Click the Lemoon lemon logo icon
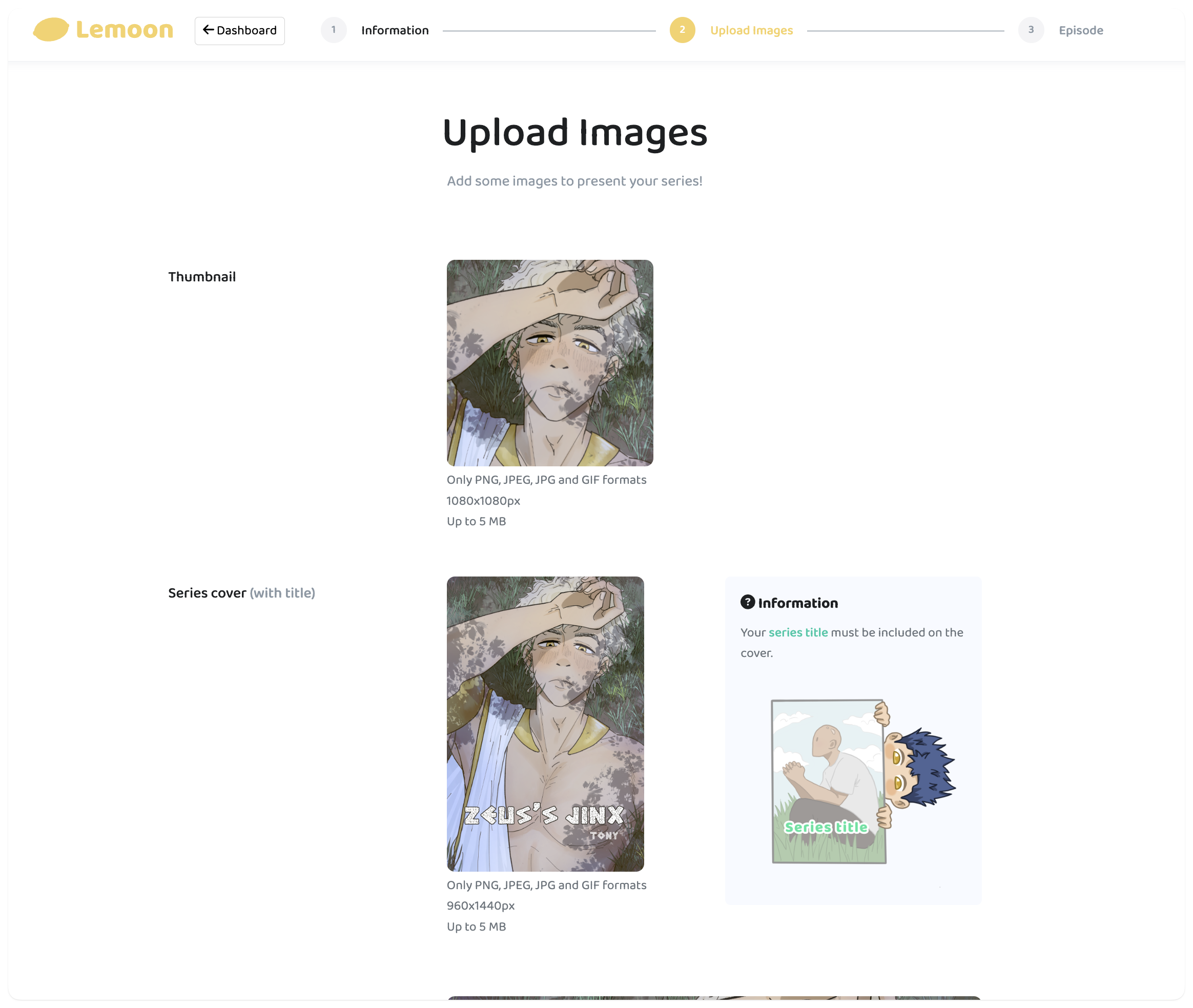Image resolution: width=1193 pixels, height=1008 pixels. tap(51, 30)
